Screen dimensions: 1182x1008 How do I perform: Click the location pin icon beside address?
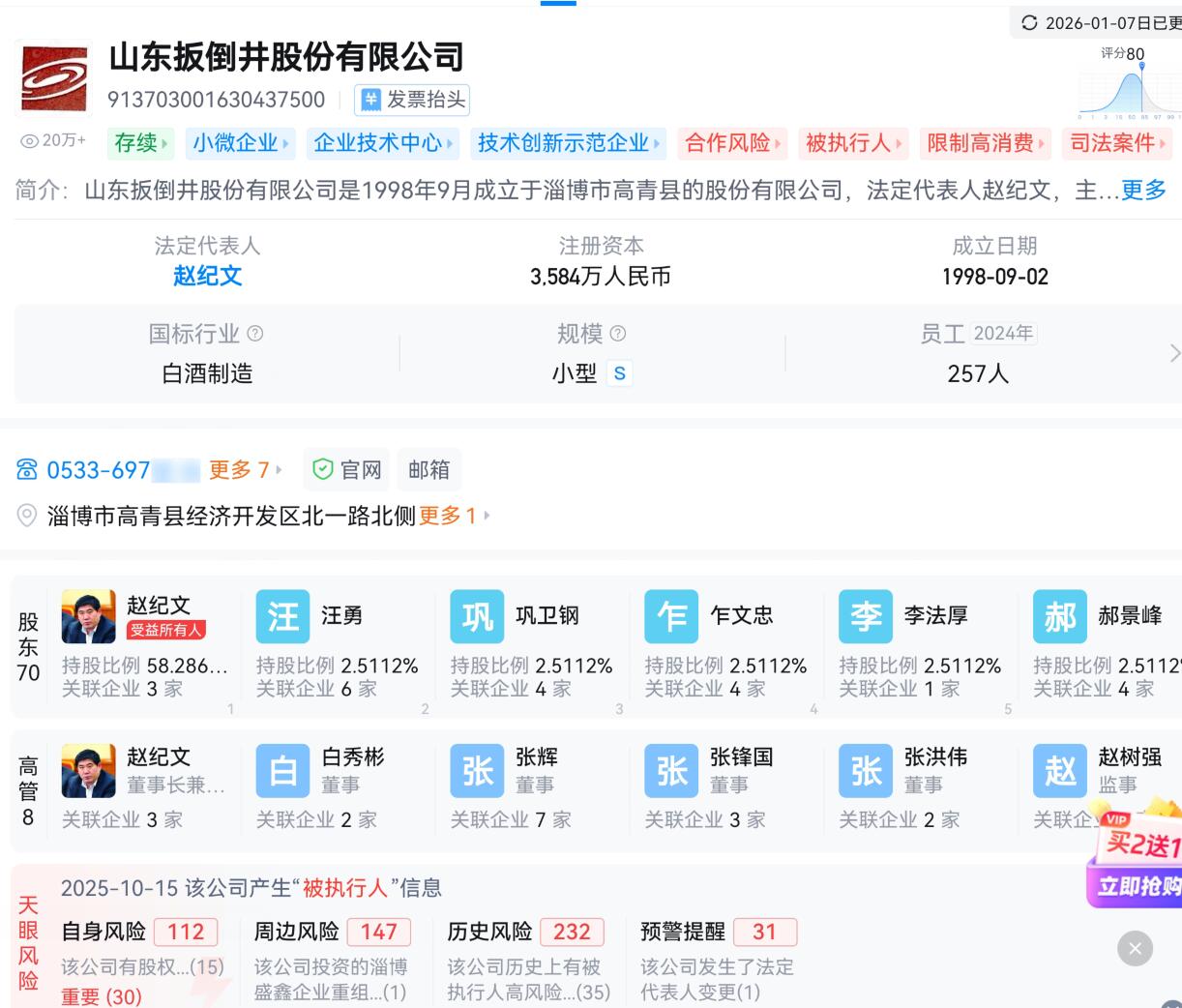coord(28,516)
